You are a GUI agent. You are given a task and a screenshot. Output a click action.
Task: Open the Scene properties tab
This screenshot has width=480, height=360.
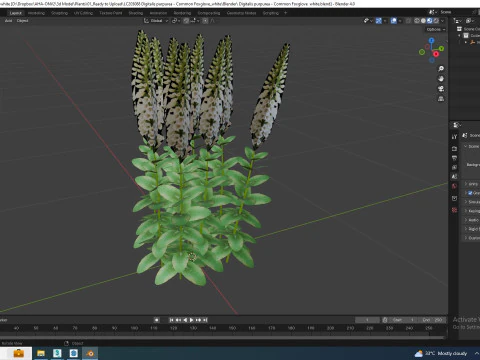[x=454, y=177]
